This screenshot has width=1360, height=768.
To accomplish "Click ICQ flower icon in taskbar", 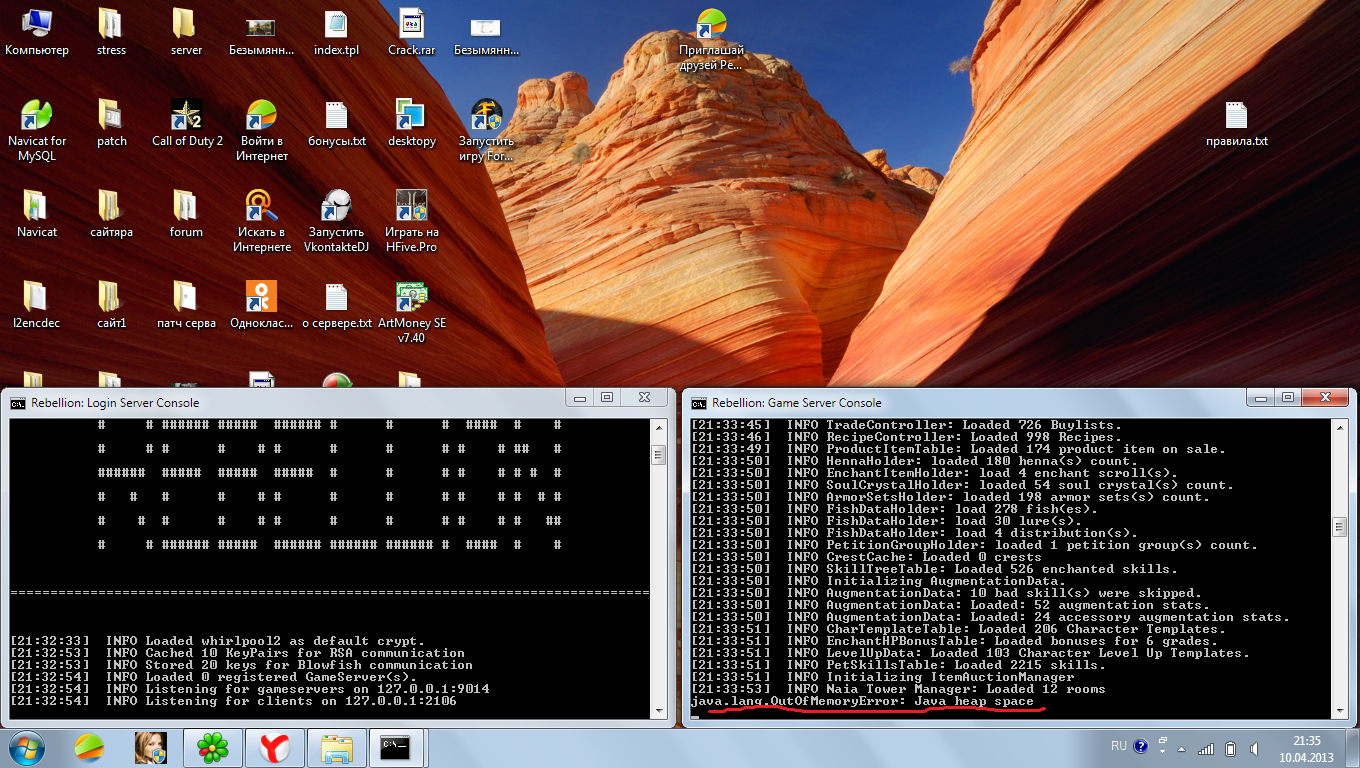I will coord(212,746).
